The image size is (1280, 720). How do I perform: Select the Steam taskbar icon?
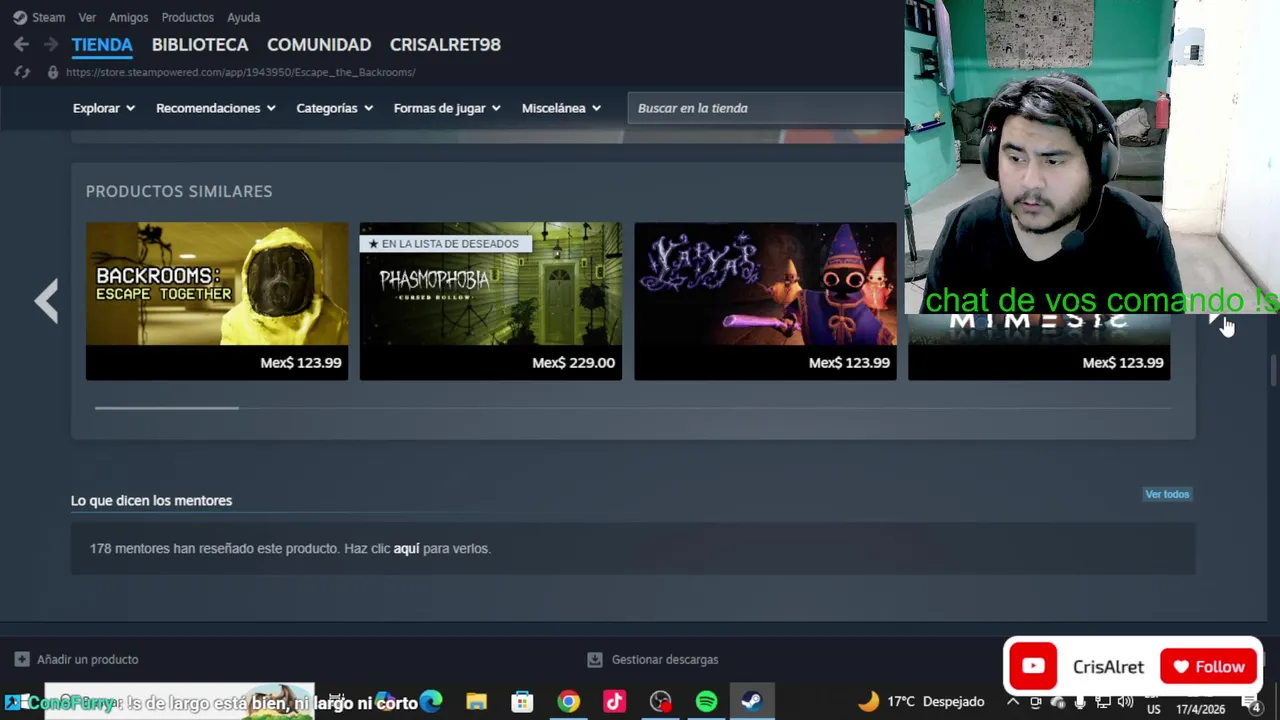click(752, 702)
